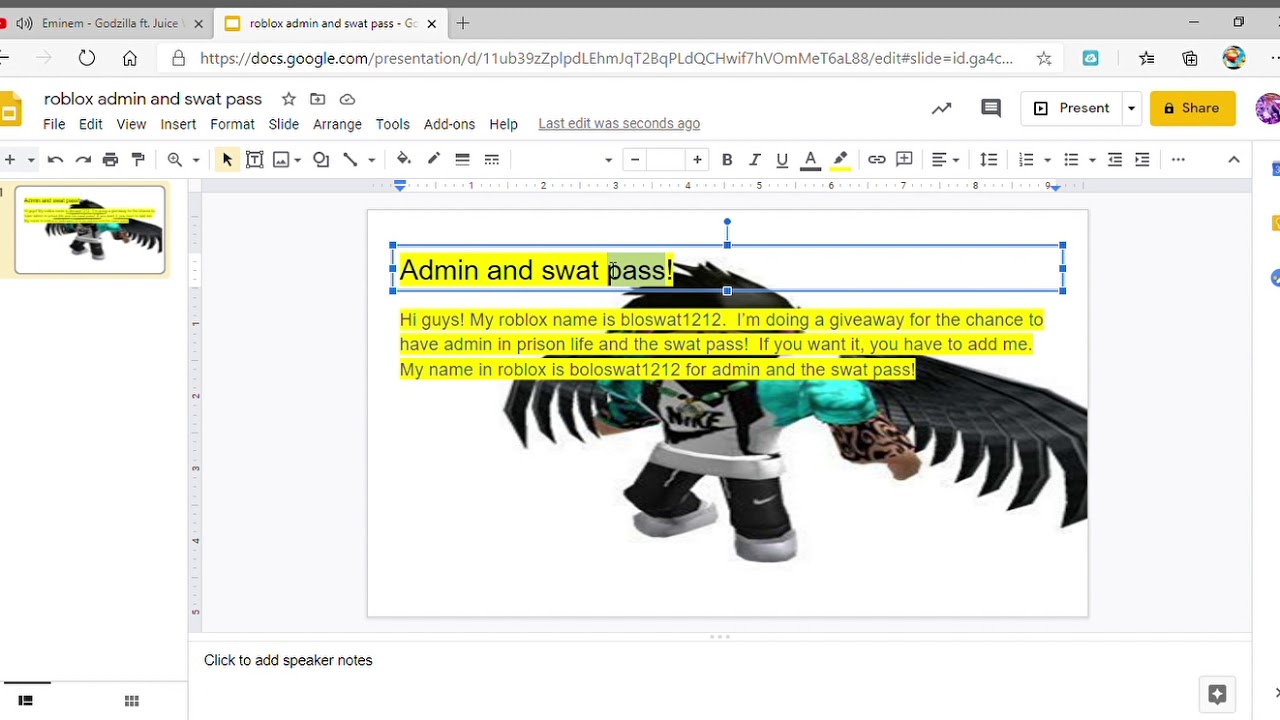Open the Zoom level dropdown arrow
Image resolution: width=1280 pixels, height=720 pixels.
pos(196,160)
